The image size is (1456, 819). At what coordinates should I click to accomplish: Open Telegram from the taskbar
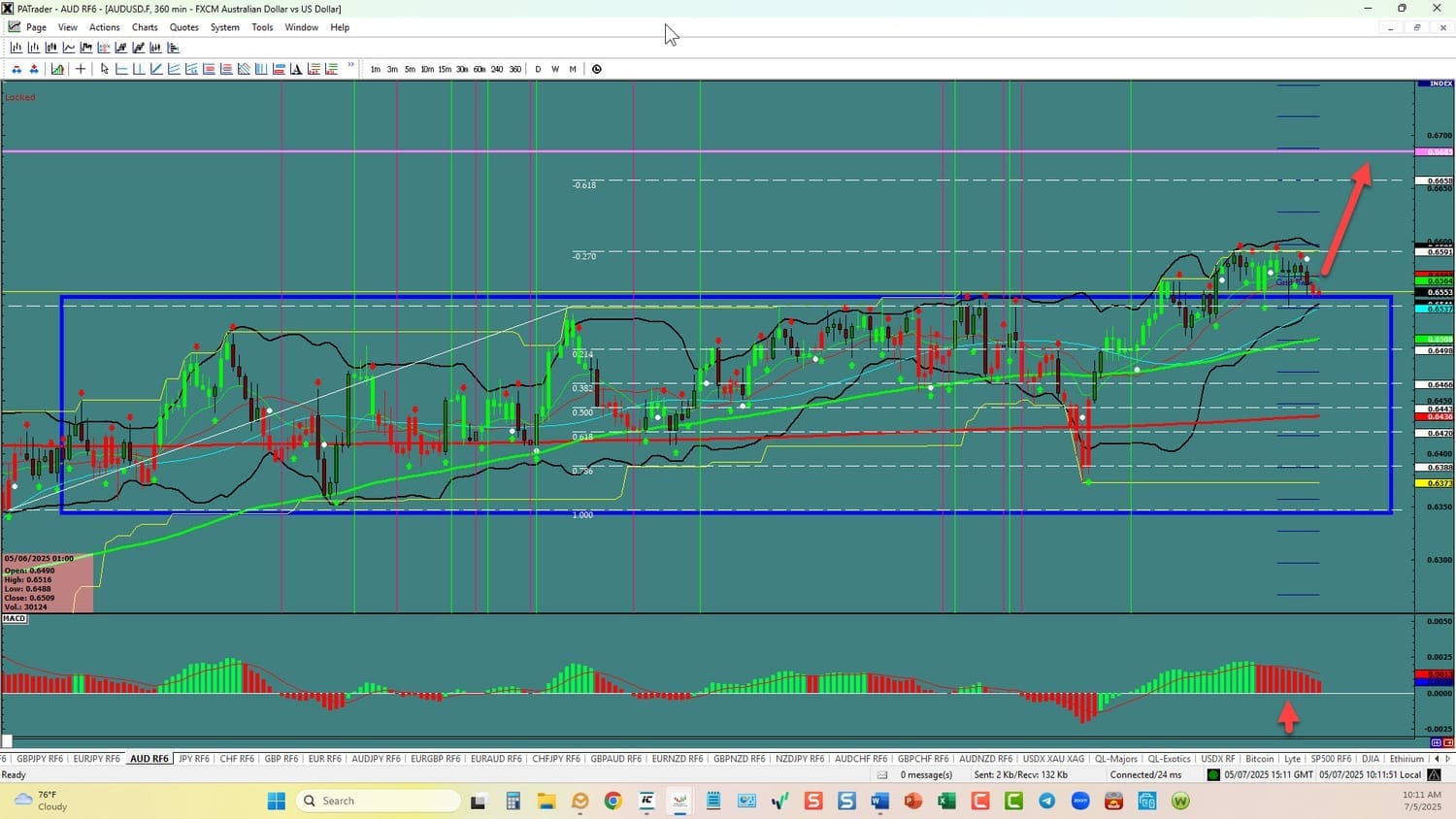point(1046,801)
